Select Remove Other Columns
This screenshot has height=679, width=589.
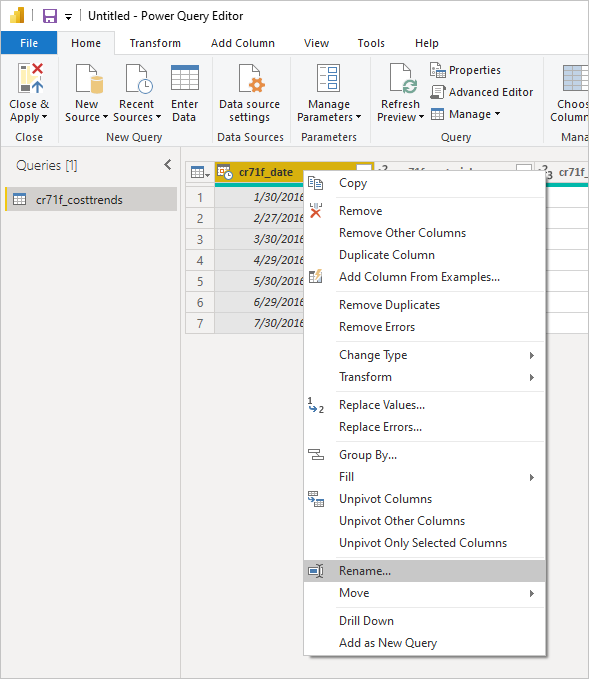(424, 233)
